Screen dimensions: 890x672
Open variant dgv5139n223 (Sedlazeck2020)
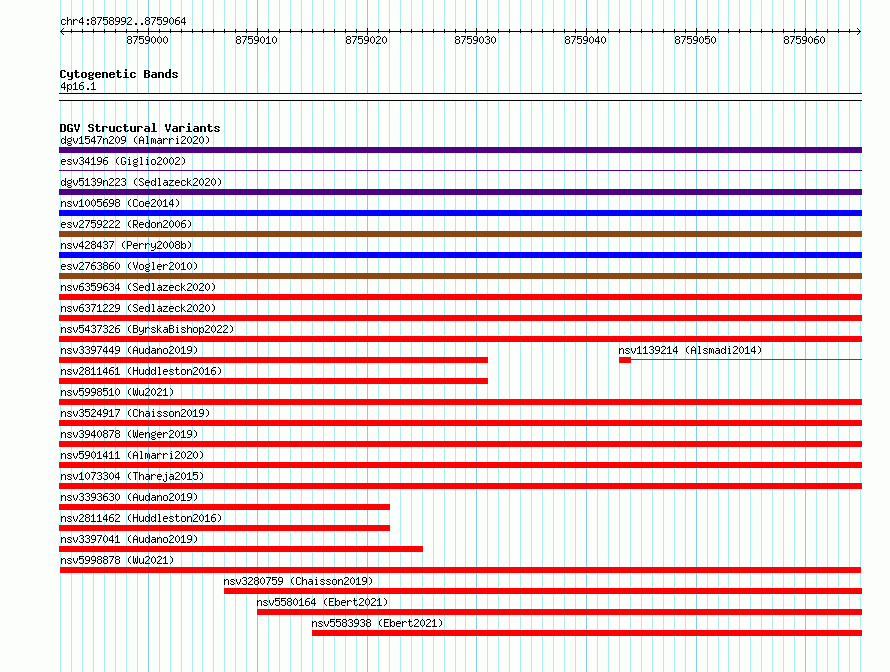(141, 182)
